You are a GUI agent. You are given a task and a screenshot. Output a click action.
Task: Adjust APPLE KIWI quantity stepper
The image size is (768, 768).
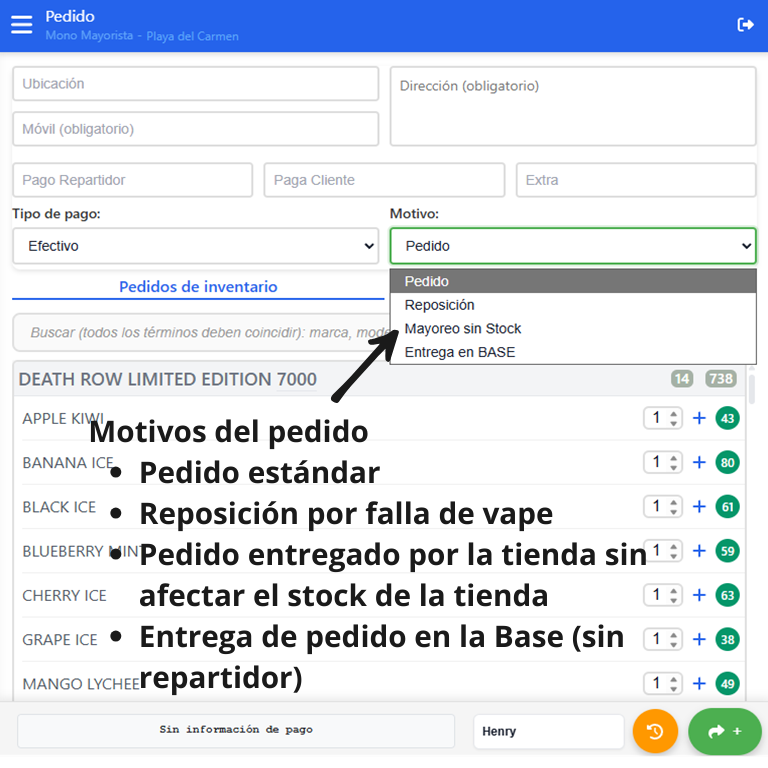coord(662,418)
